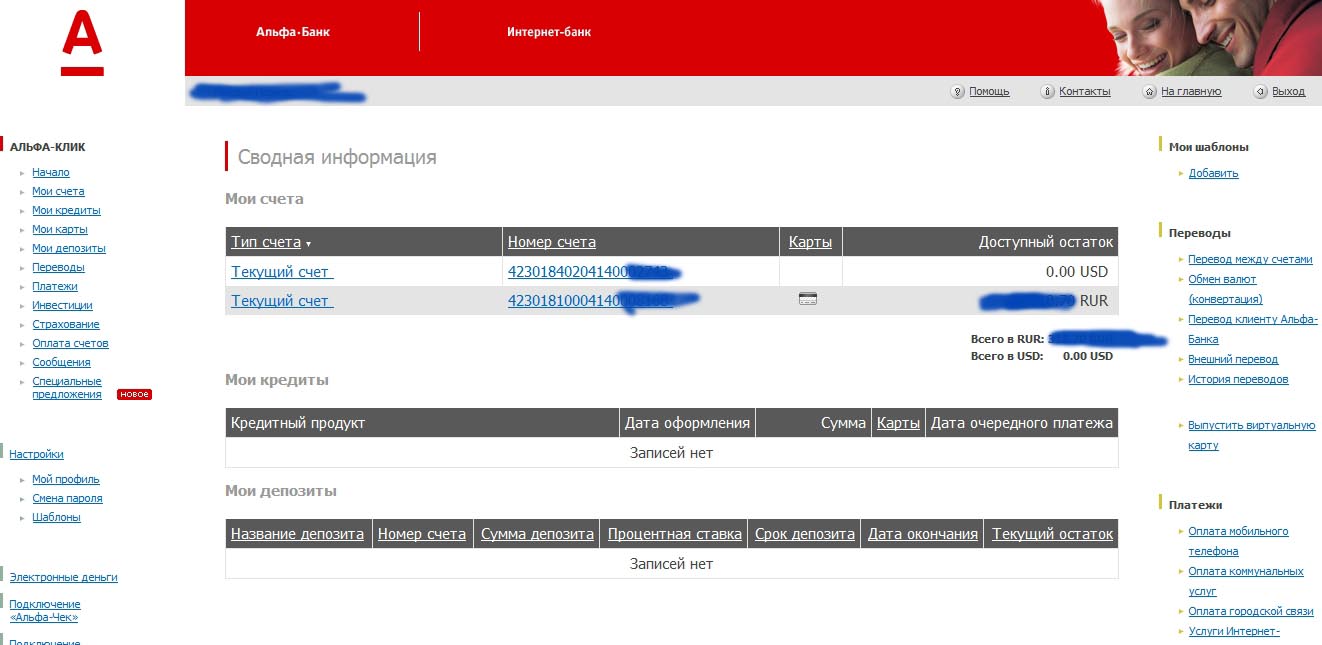The height and width of the screenshot is (645, 1322).
Task: Click the Контакты info icon
Action: [x=1047, y=92]
